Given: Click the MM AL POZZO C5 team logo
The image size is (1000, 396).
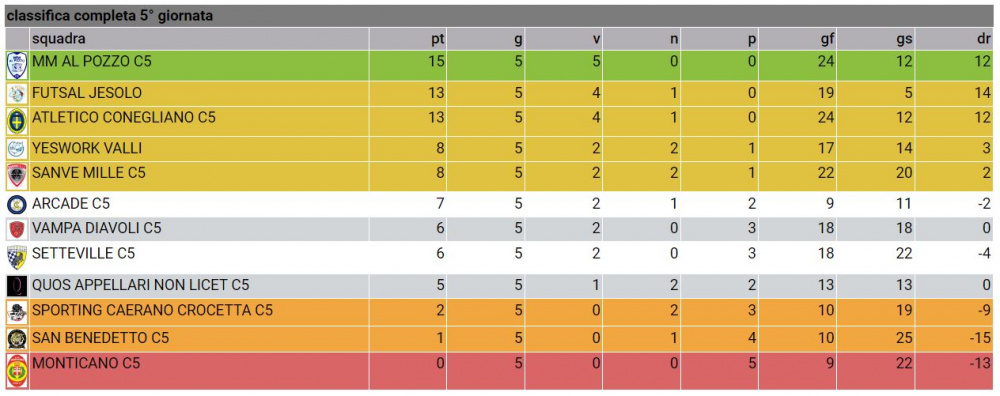Looking at the screenshot, I should [17, 65].
